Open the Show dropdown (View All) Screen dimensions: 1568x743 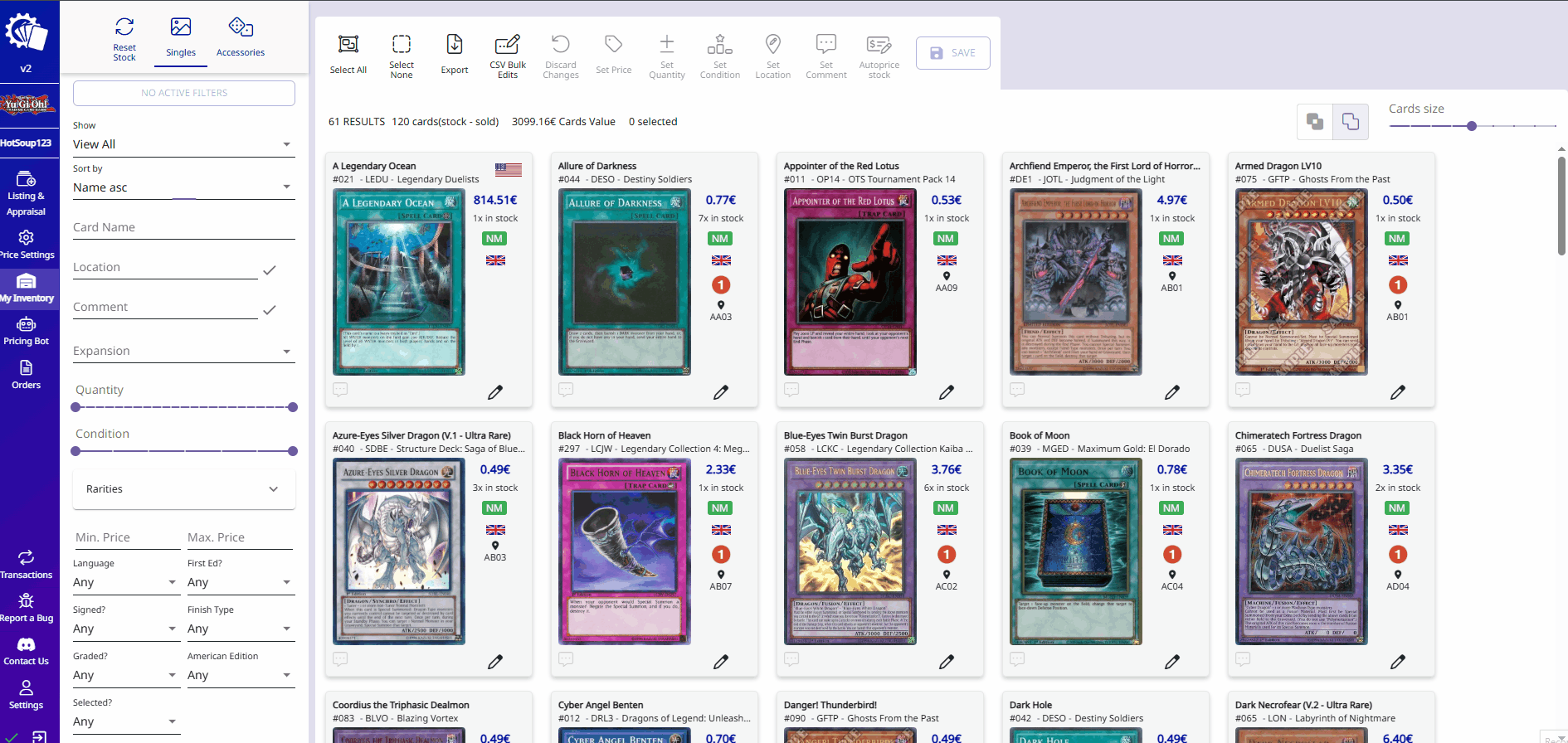183,144
